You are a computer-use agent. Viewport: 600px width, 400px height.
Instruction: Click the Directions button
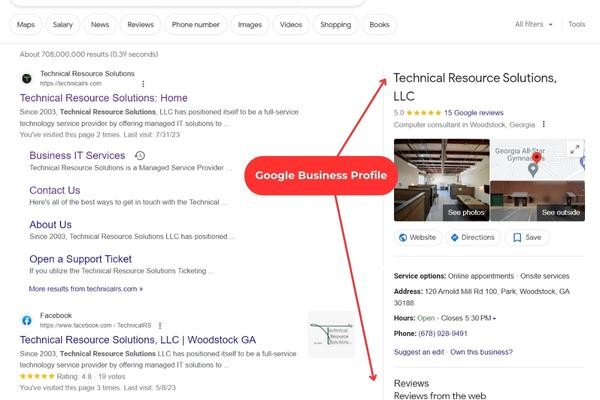coord(473,237)
